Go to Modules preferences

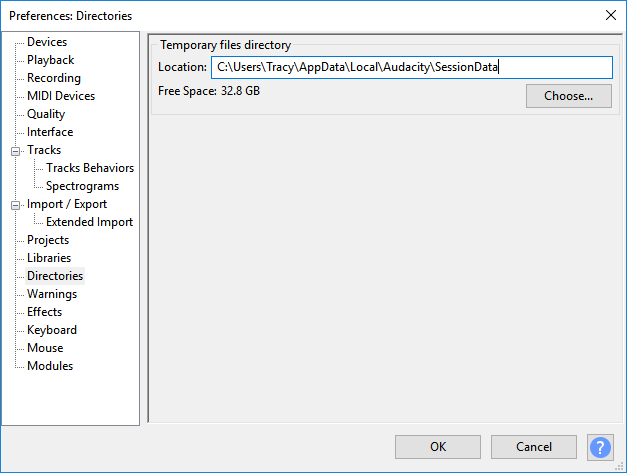click(x=50, y=366)
